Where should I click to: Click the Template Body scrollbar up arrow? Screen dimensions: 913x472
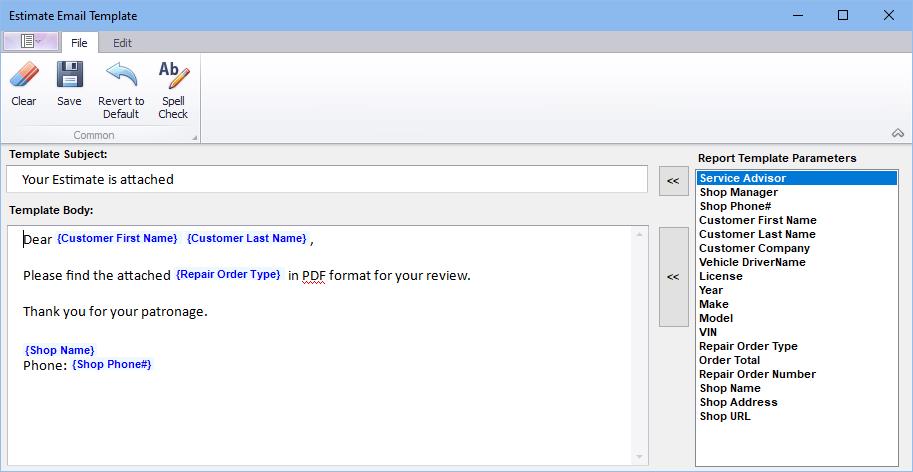pos(639,235)
